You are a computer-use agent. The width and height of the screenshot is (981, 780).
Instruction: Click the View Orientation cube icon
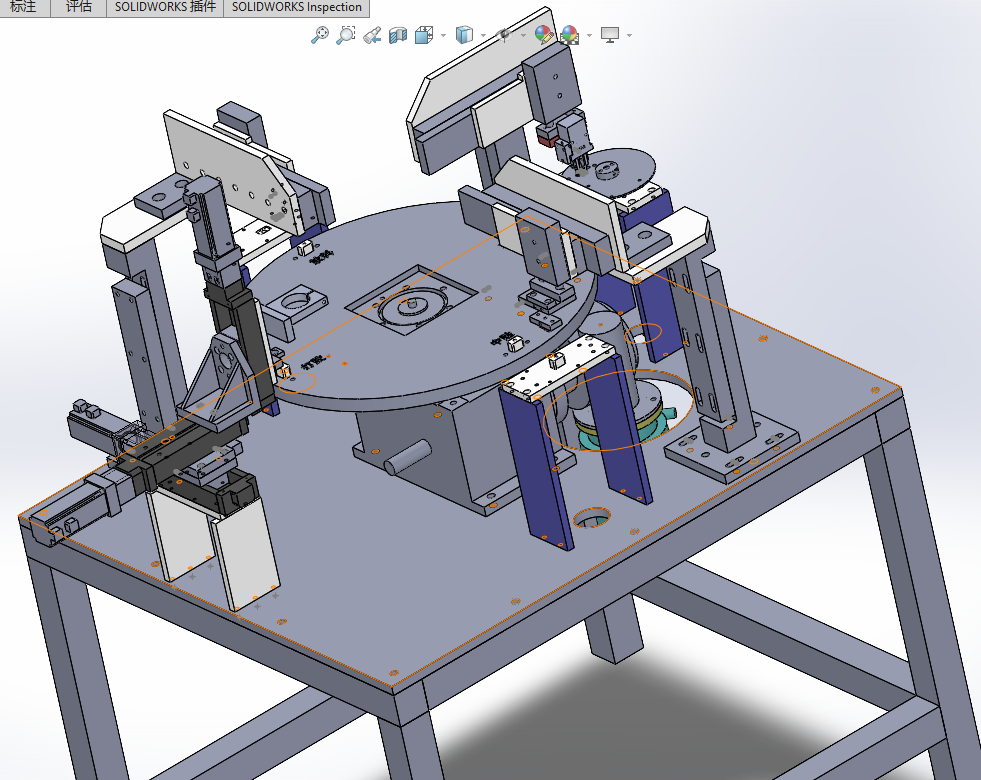(x=424, y=35)
